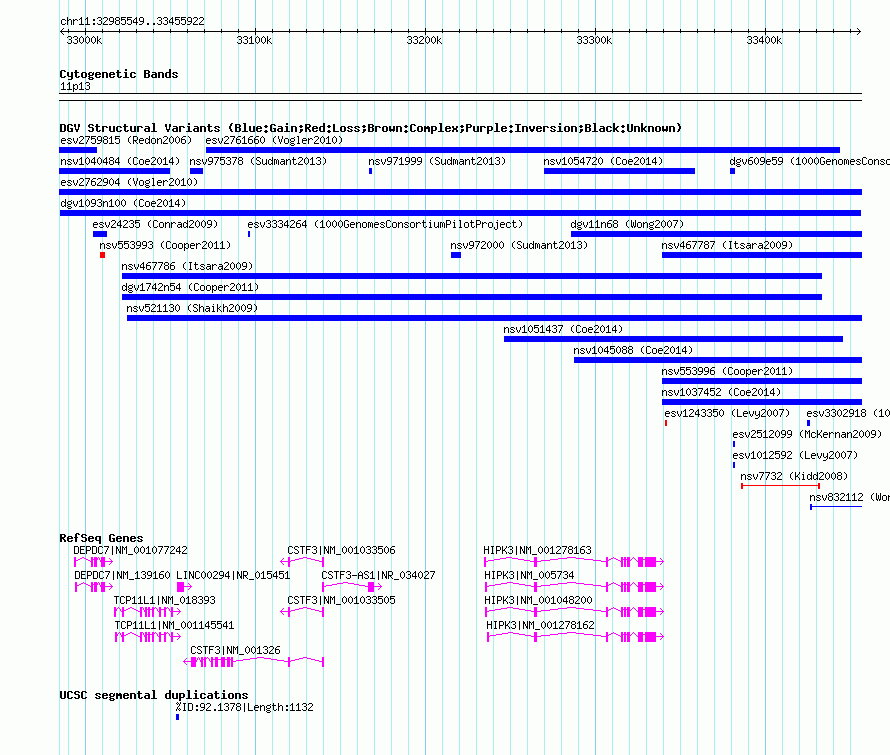Select the dgv1093n100 (Coe2014) label
The height and width of the screenshot is (755, 890).
tap(123, 203)
